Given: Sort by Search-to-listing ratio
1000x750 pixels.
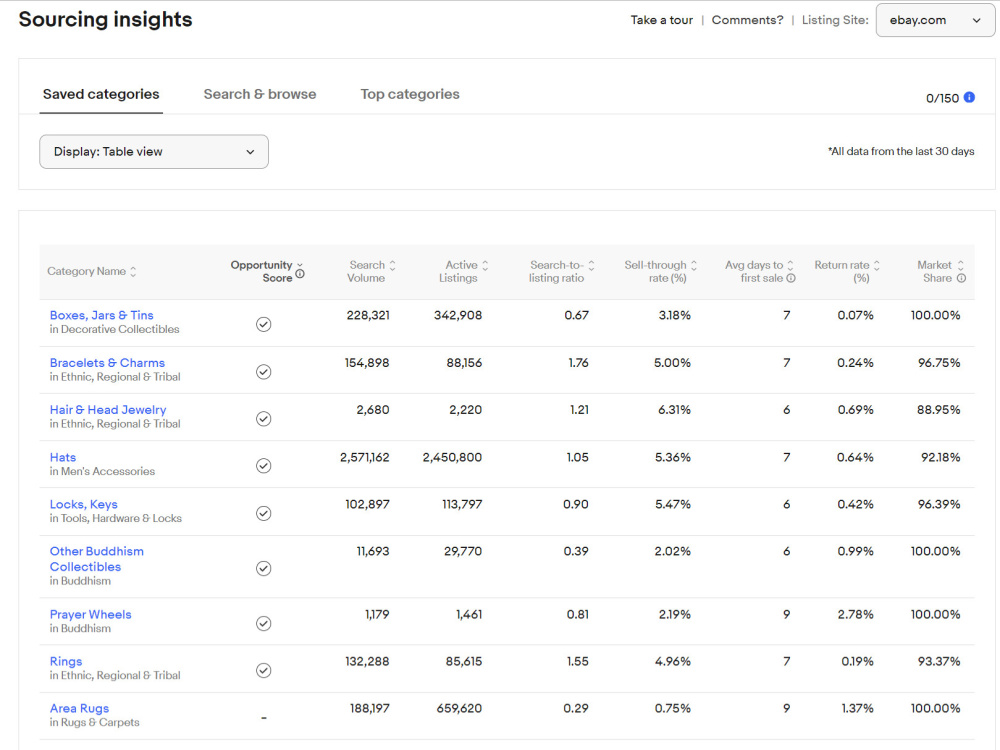Looking at the screenshot, I should pyautogui.click(x=591, y=265).
